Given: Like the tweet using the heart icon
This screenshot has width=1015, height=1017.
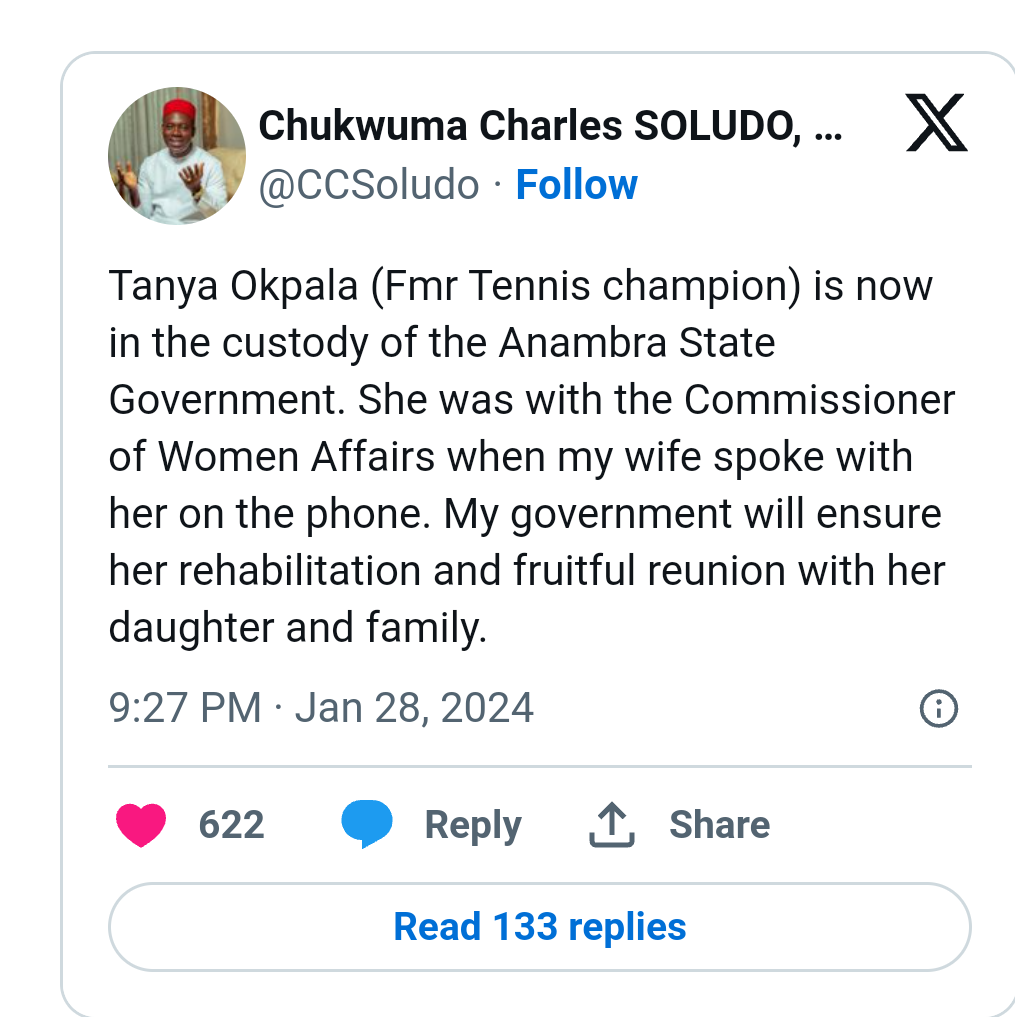Looking at the screenshot, I should tap(140, 824).
